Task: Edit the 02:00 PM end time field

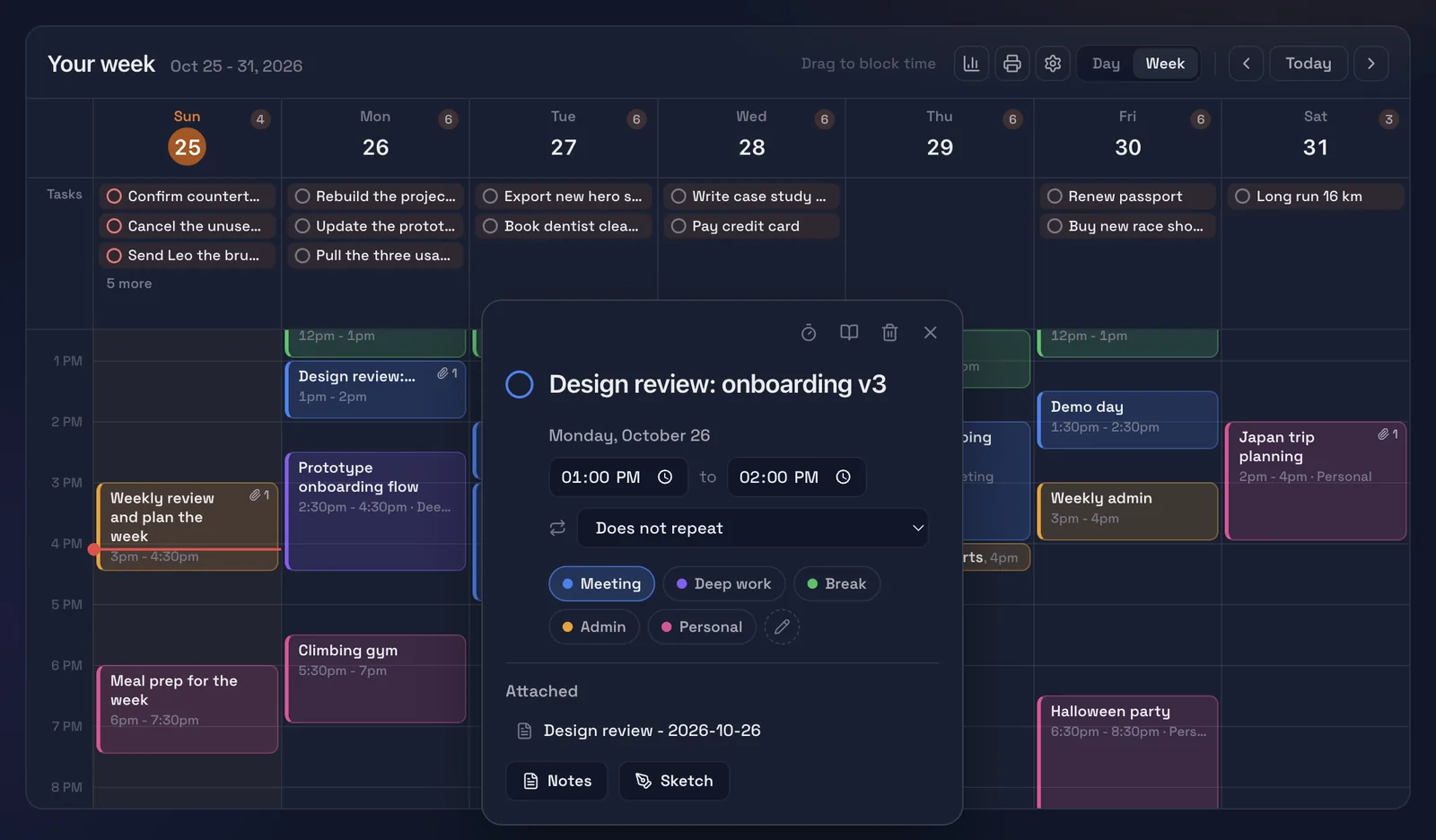Action: tap(797, 477)
